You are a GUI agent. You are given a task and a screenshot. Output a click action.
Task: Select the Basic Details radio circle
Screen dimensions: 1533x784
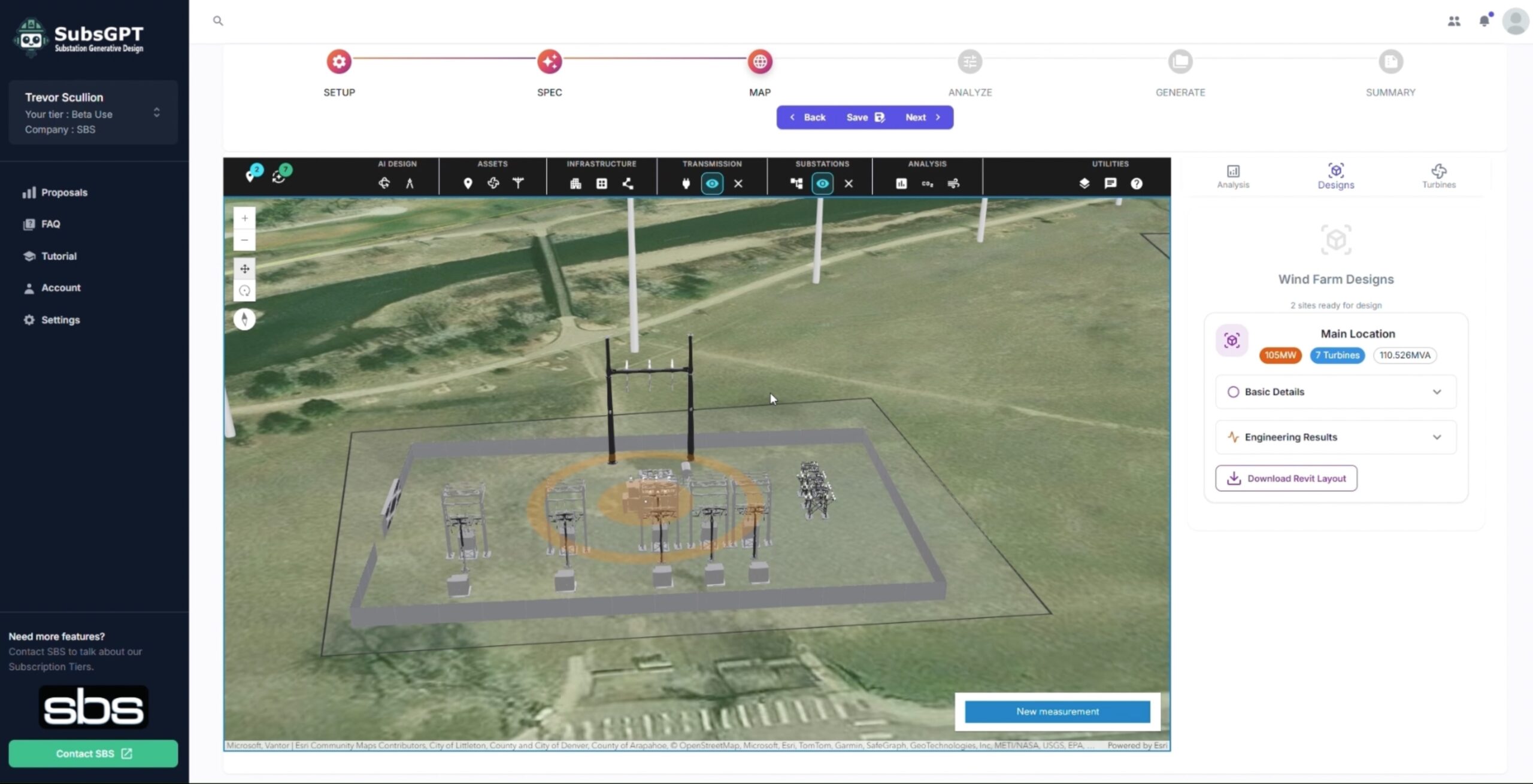coord(1233,392)
